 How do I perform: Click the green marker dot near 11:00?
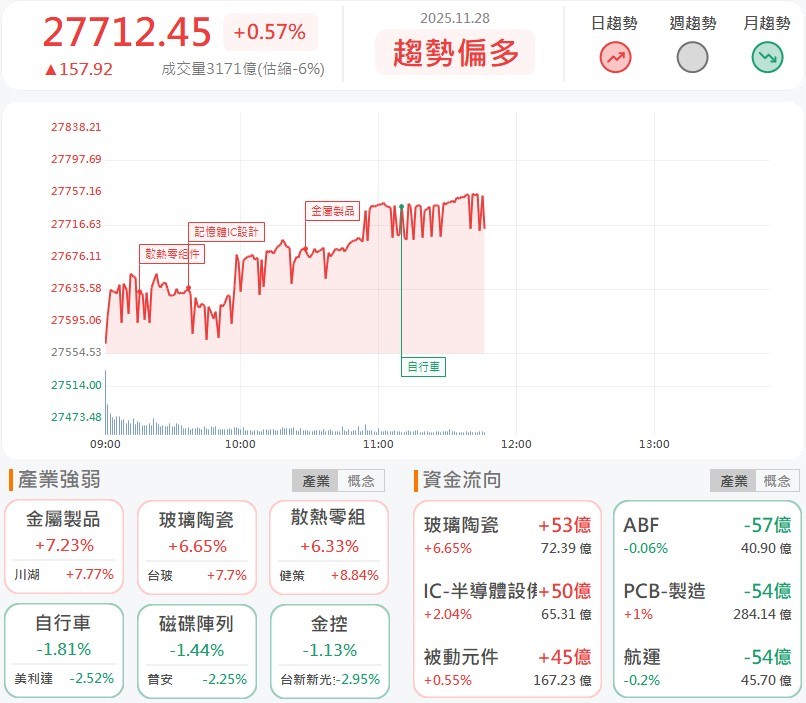pos(400,207)
